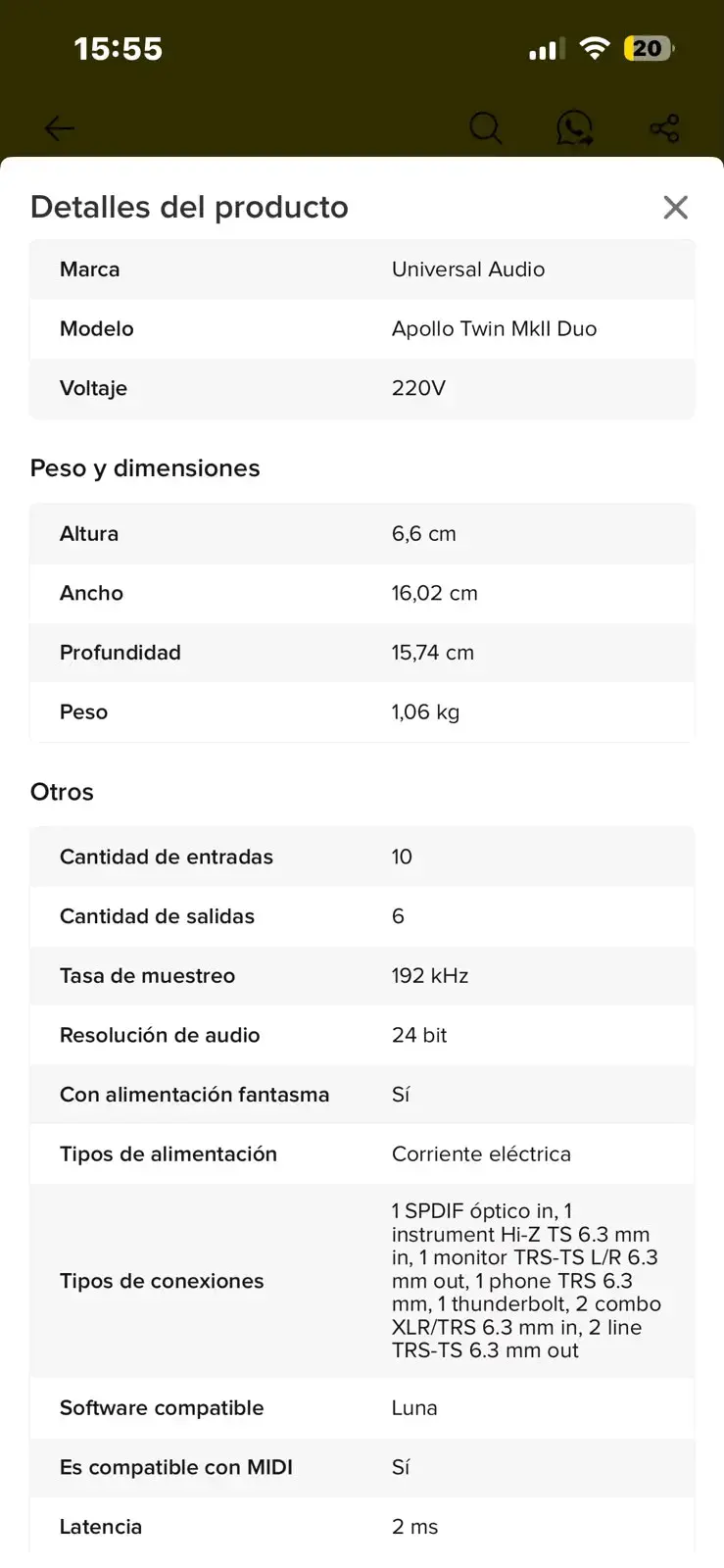724x1568 pixels.
Task: Tap the battery indicator in status bar
Action: point(649,48)
